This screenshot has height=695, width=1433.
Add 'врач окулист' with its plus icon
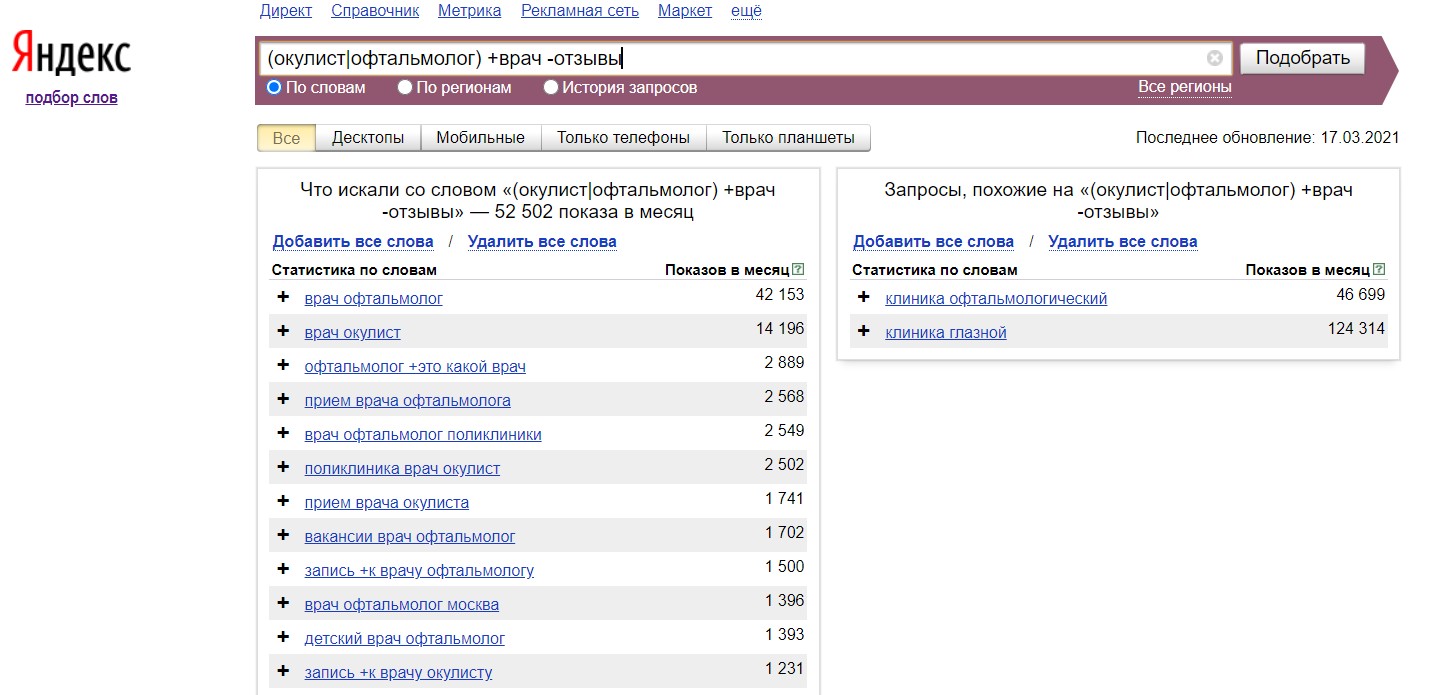coord(283,331)
